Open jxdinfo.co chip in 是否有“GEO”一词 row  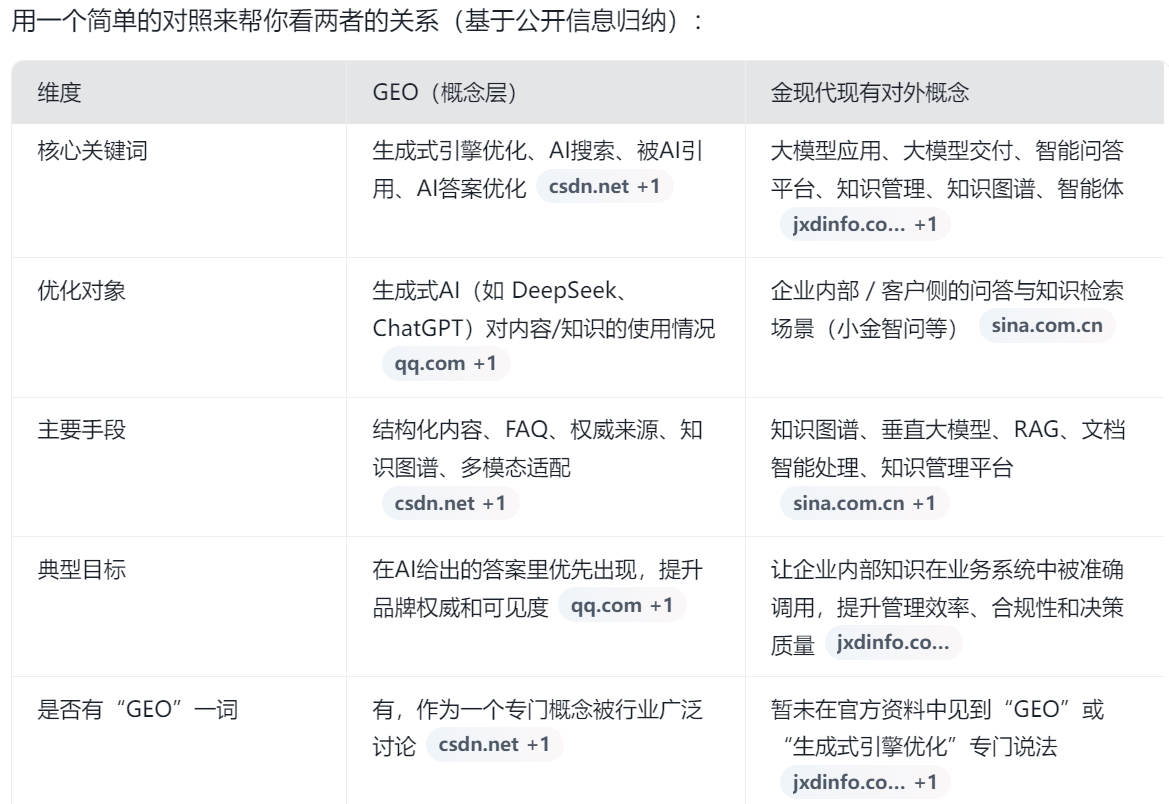tap(864, 783)
